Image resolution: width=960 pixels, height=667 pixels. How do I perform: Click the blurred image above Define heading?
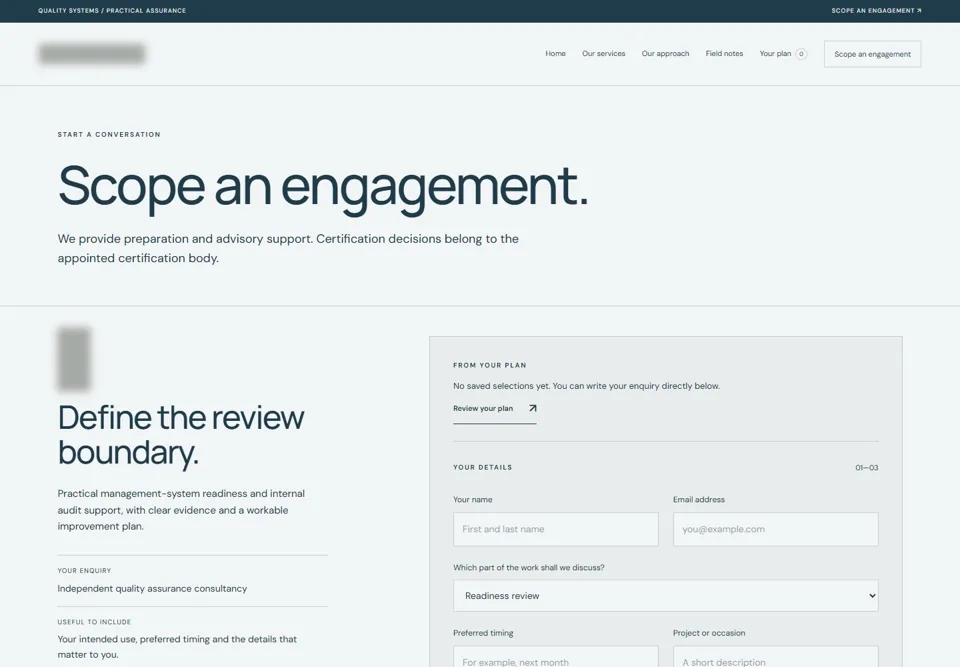pos(74,359)
